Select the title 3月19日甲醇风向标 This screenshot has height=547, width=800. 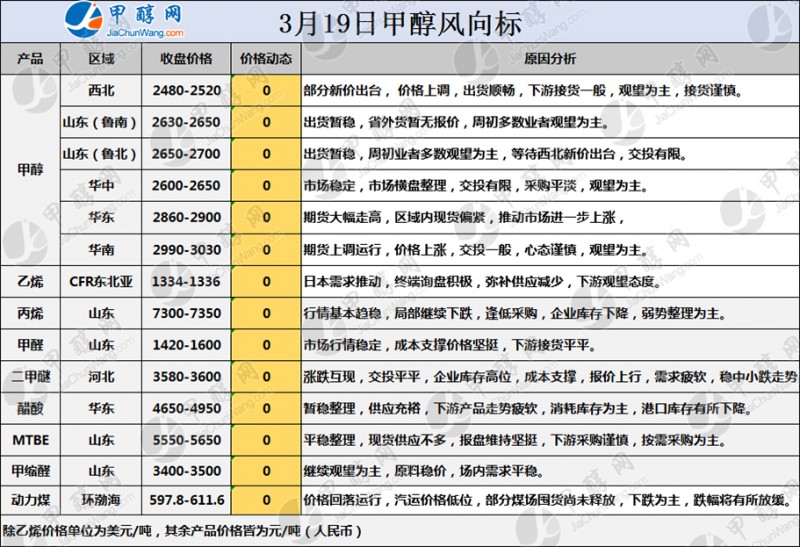tap(401, 23)
